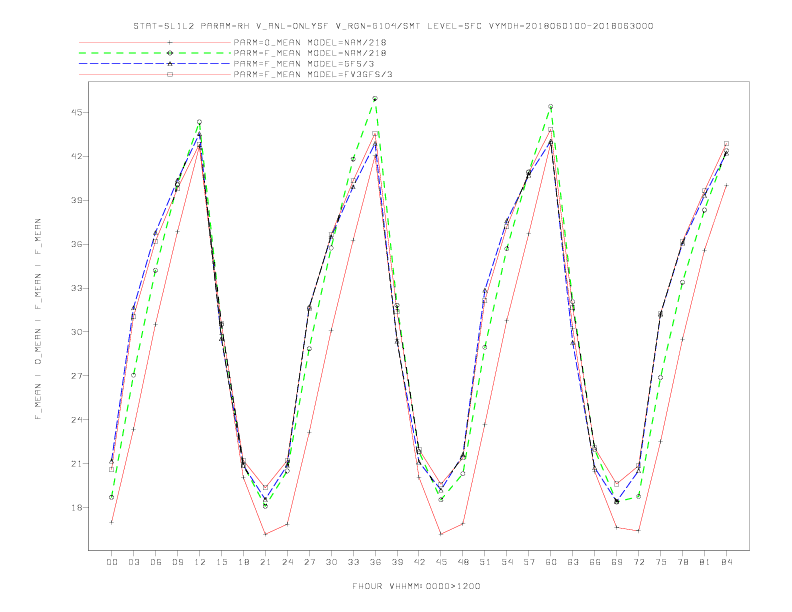Click the triangle marker on blue GFS/3 legend line
Screen dimensions: 792x612
click(170, 64)
